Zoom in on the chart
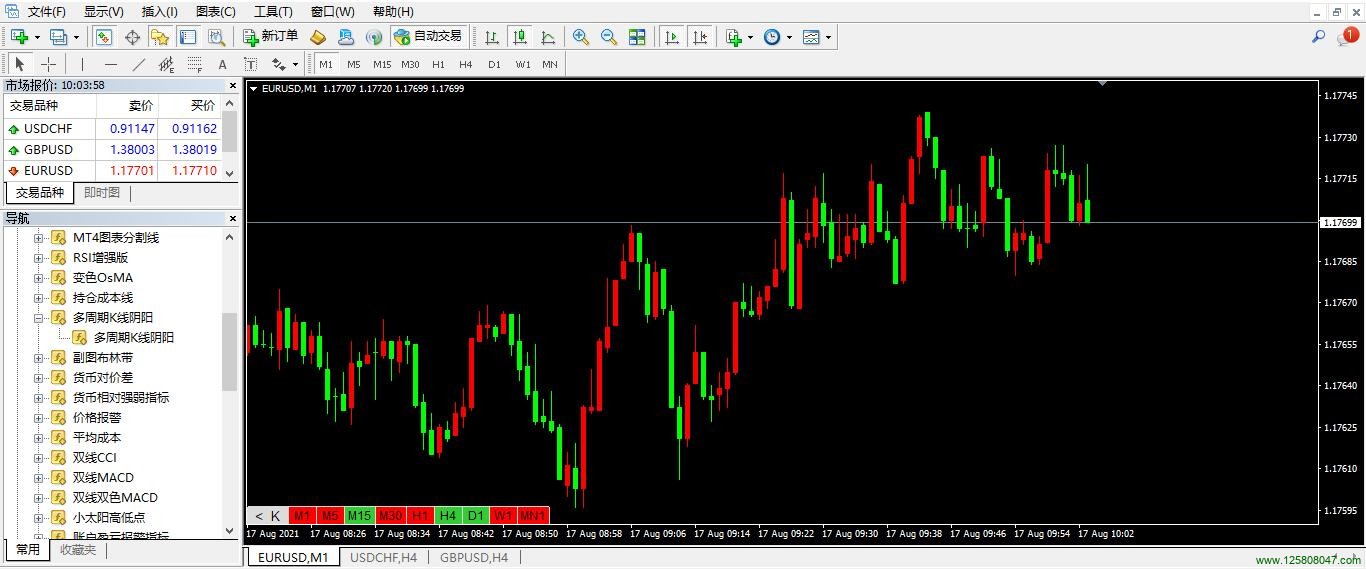This screenshot has height=569, width=1366. click(x=581, y=37)
